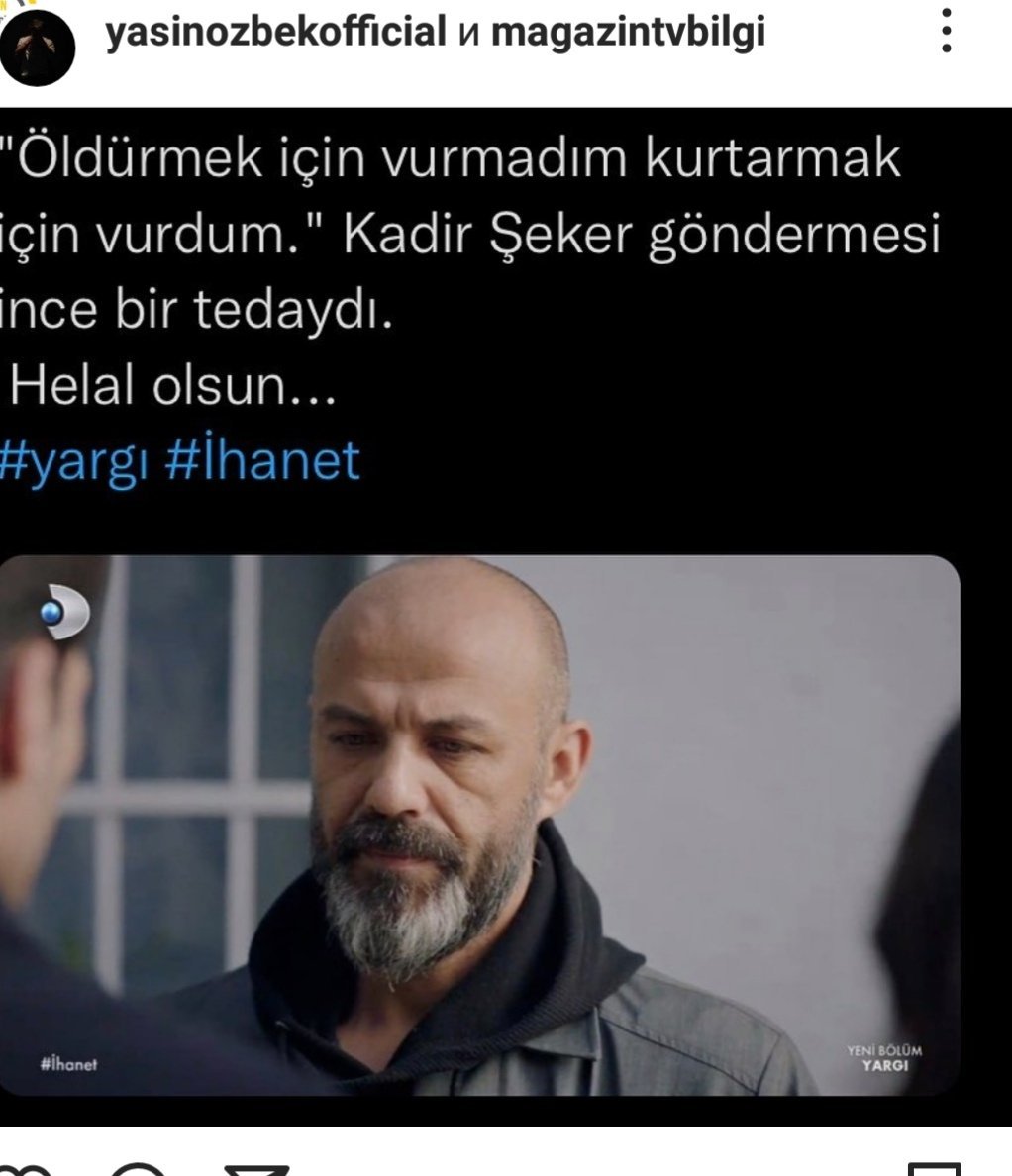Open comments with the speech bubble icon
Viewport: 1012px width, 1176px height.
(139, 1170)
